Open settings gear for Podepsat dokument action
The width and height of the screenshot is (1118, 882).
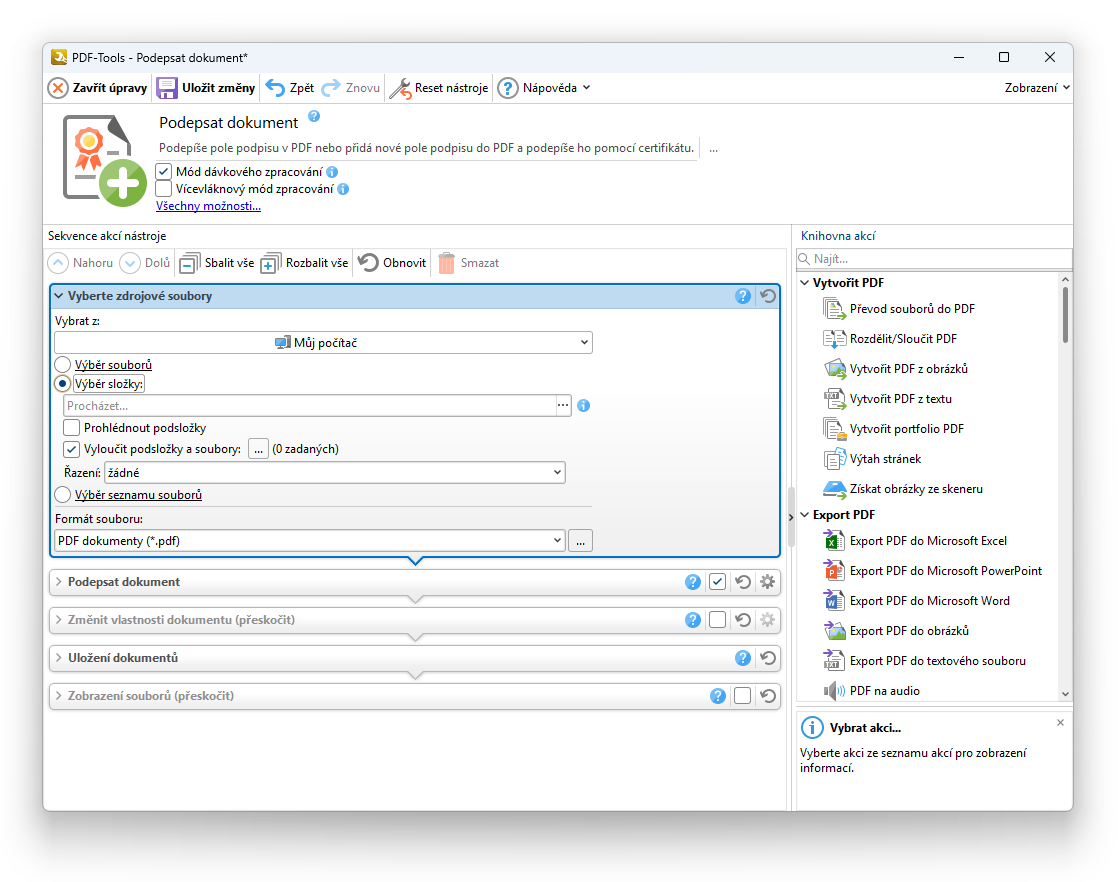coord(767,582)
